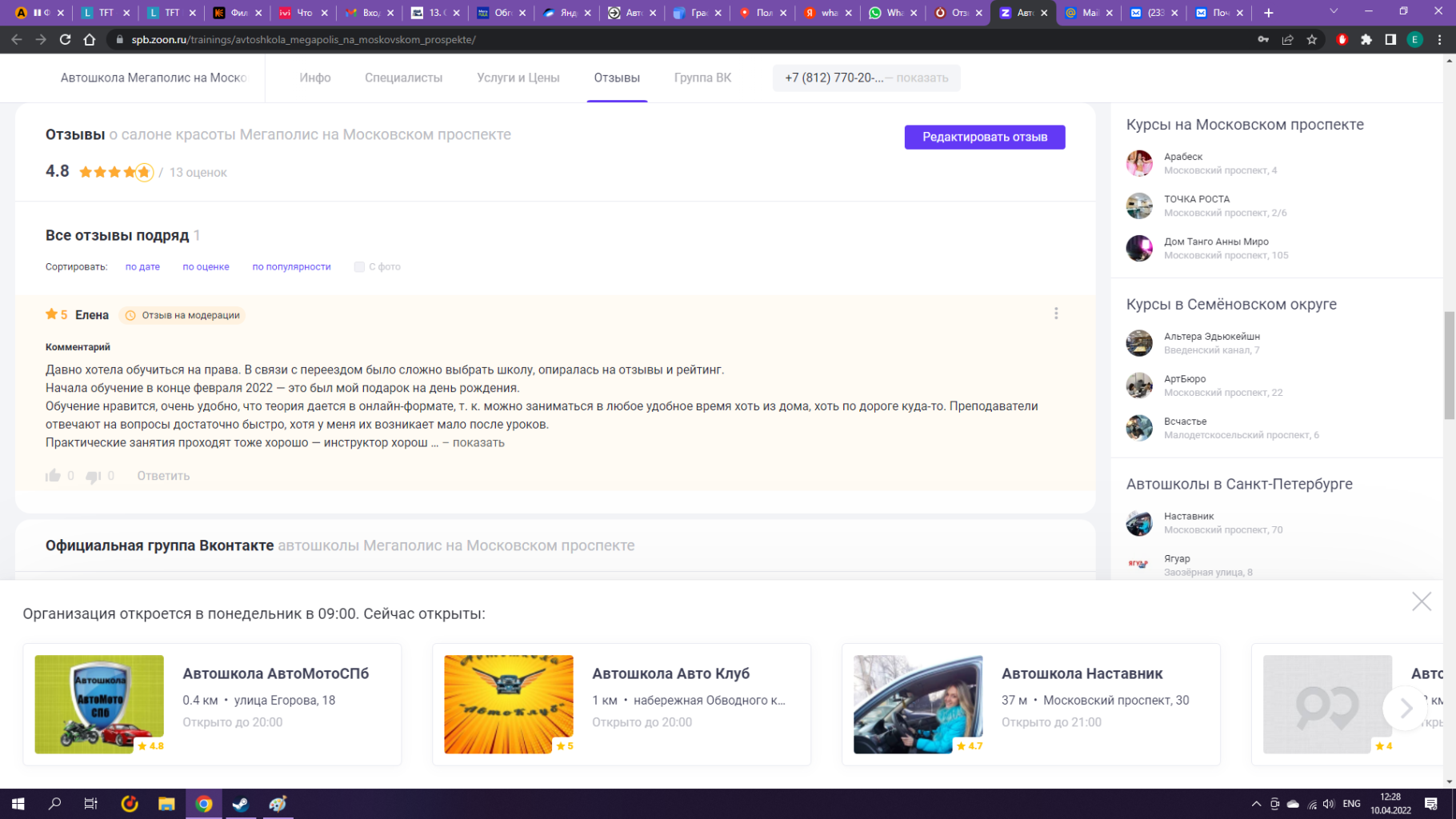This screenshot has height=819, width=1456.
Task: Open the Chrome extensions puzzle icon
Action: pos(1366,39)
